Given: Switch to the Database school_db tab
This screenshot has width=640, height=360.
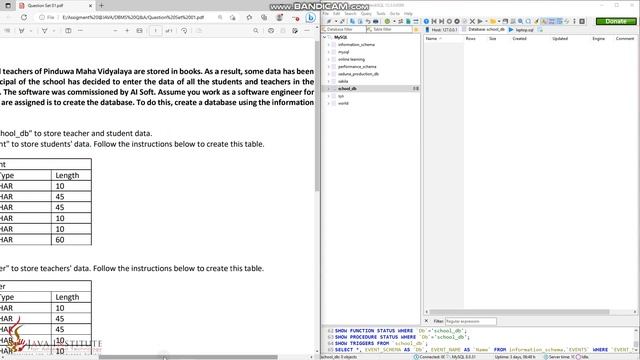Looking at the screenshot, I should 483,29.
